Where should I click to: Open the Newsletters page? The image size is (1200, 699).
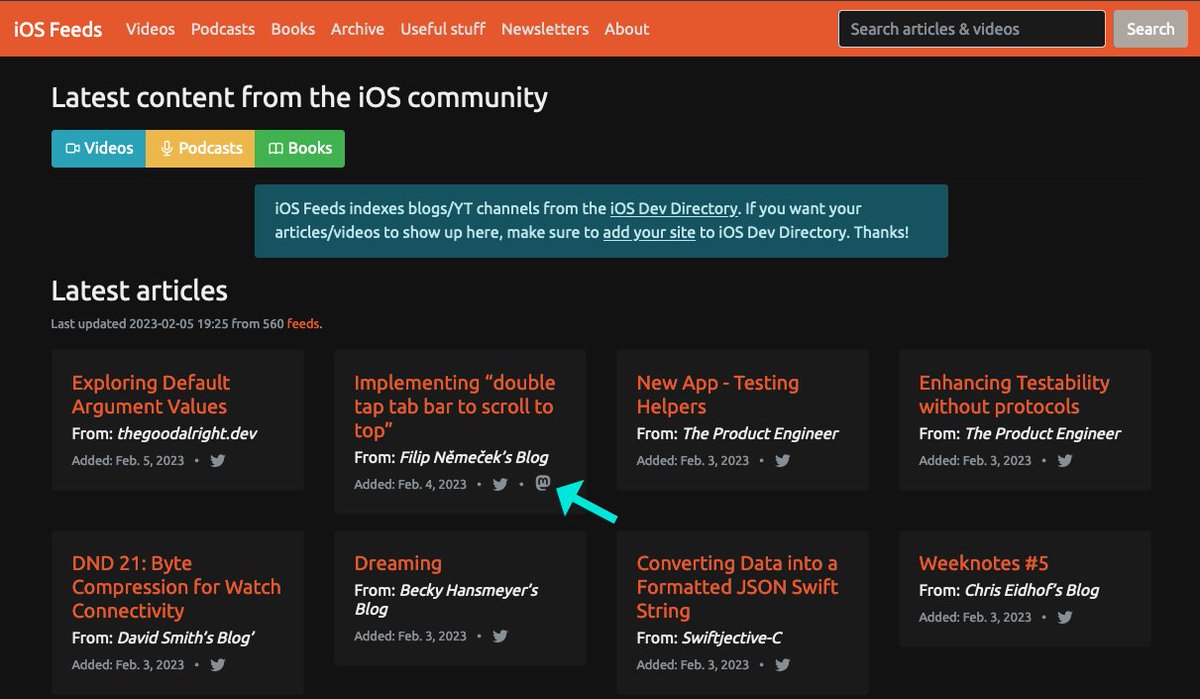545,29
